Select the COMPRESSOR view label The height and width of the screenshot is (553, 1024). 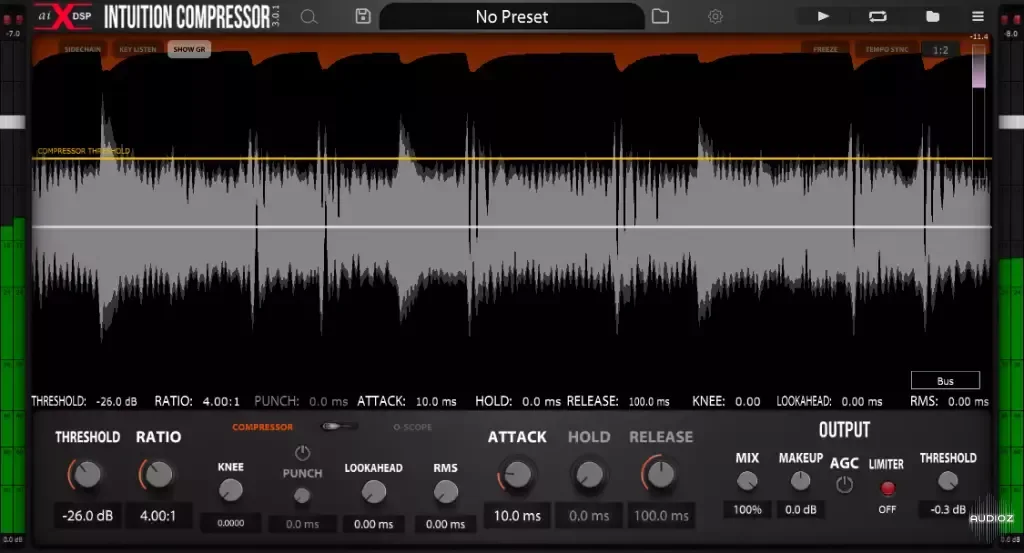pos(263,427)
